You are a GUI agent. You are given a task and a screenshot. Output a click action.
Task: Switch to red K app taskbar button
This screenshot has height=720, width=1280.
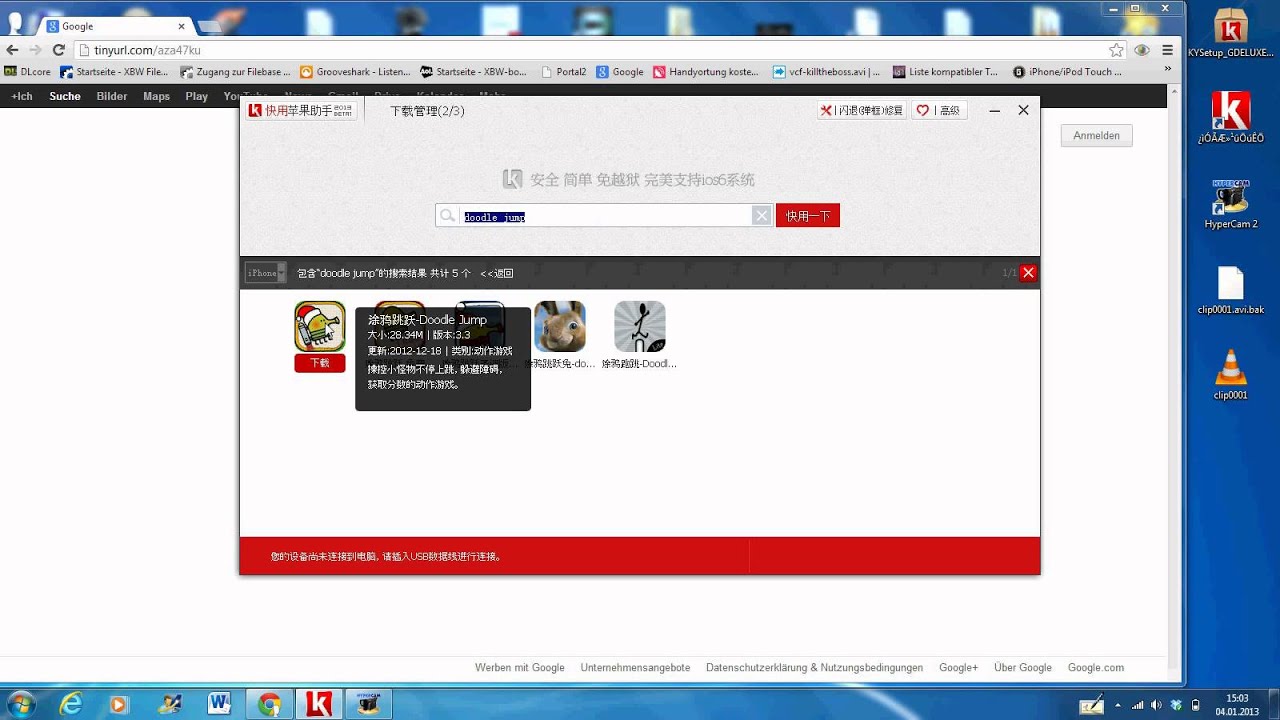coord(319,704)
